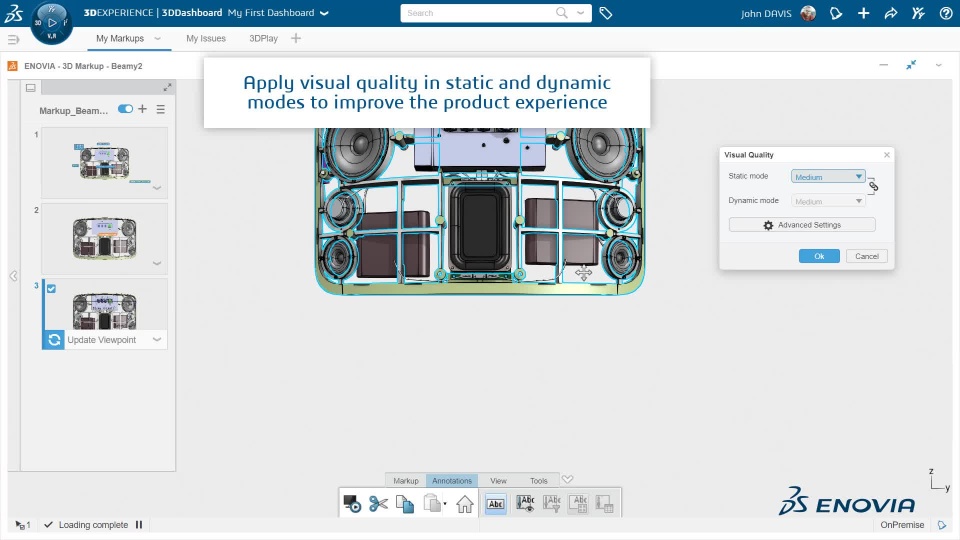
Task: Expand slide 1 options chevron
Action: click(157, 188)
